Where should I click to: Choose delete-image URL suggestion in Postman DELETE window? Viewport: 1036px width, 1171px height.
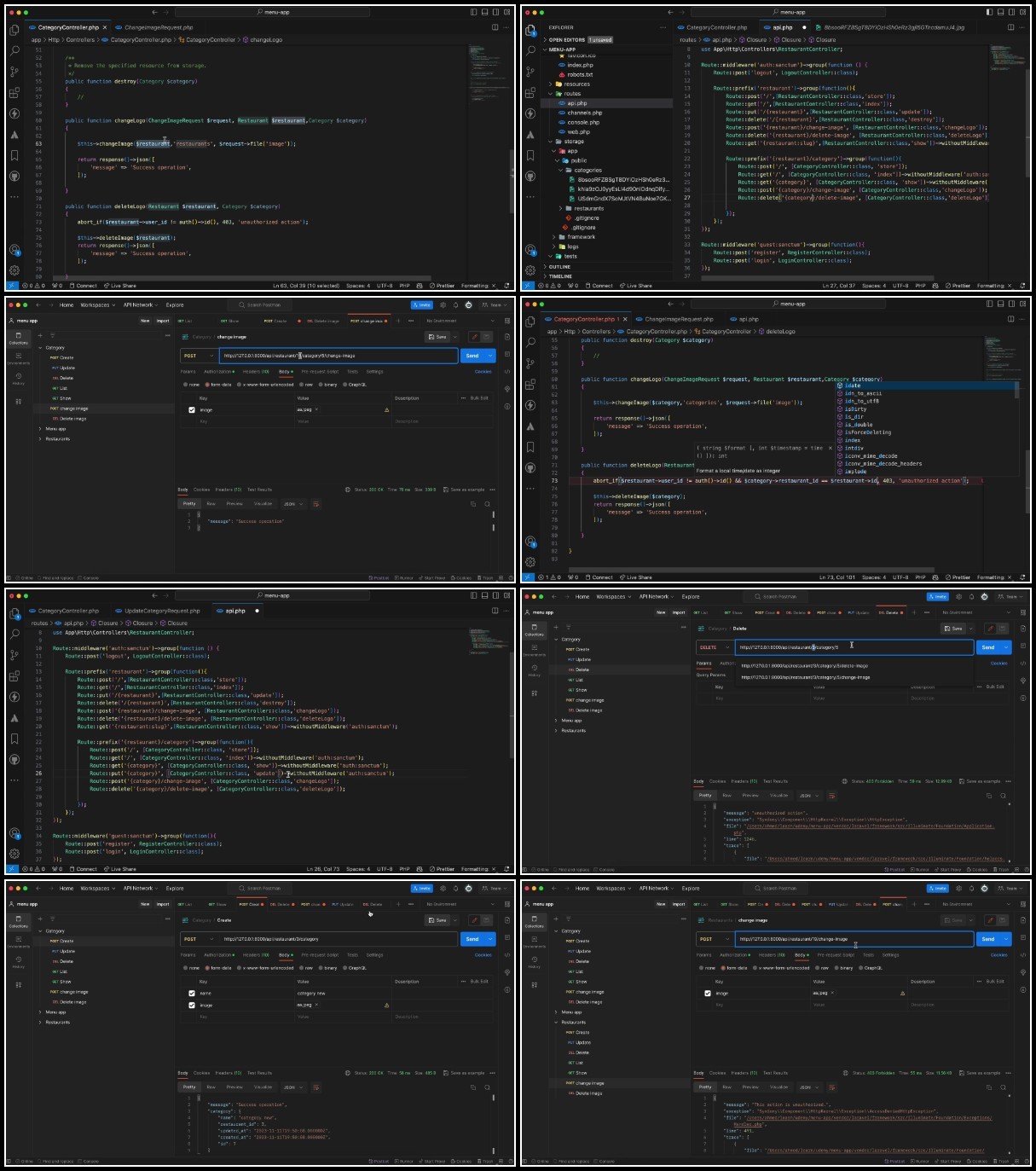[x=805, y=666]
